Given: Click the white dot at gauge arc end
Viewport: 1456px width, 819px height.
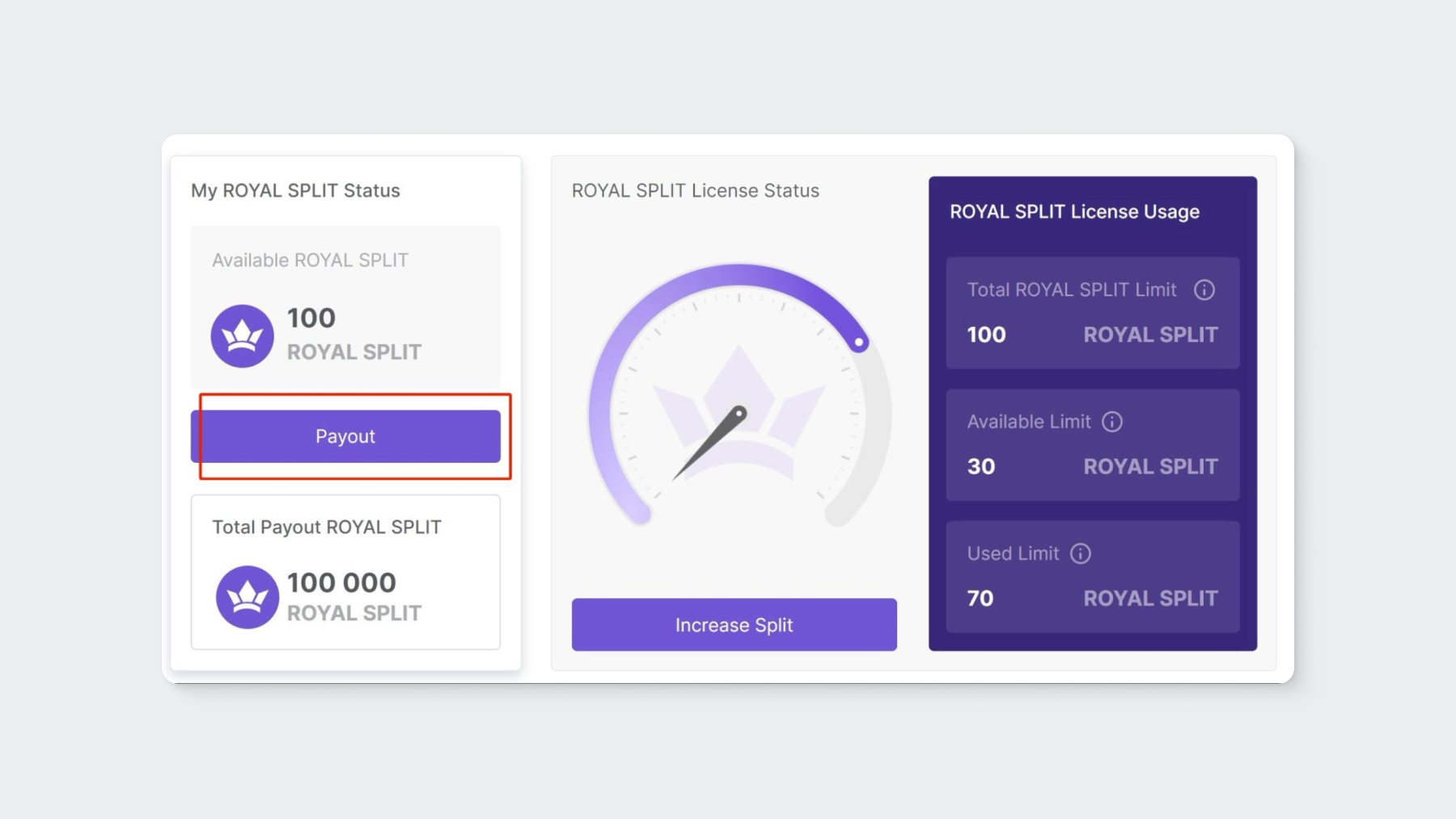Looking at the screenshot, I should click(859, 342).
